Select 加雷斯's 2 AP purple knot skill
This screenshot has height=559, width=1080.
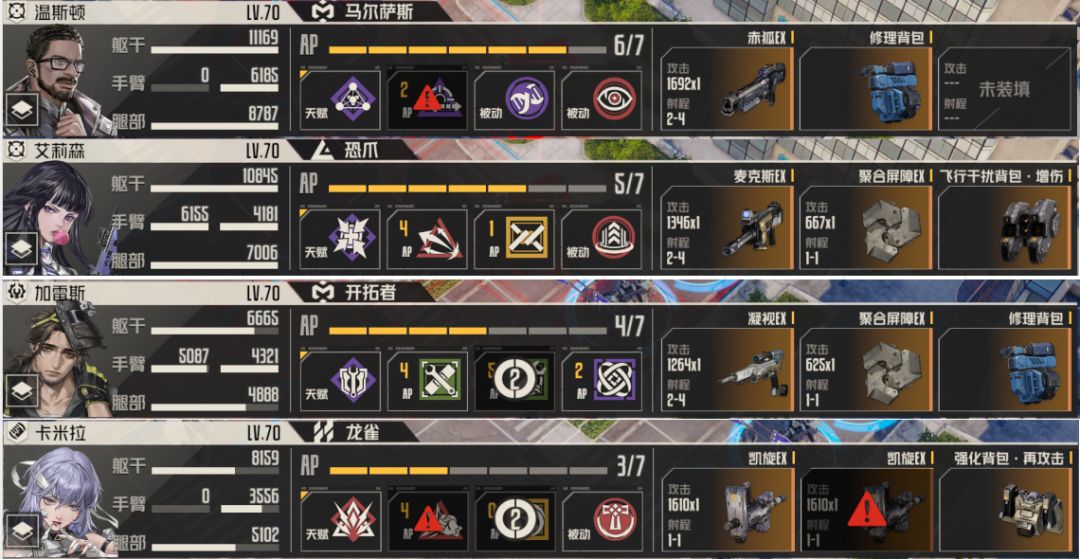(x=601, y=380)
